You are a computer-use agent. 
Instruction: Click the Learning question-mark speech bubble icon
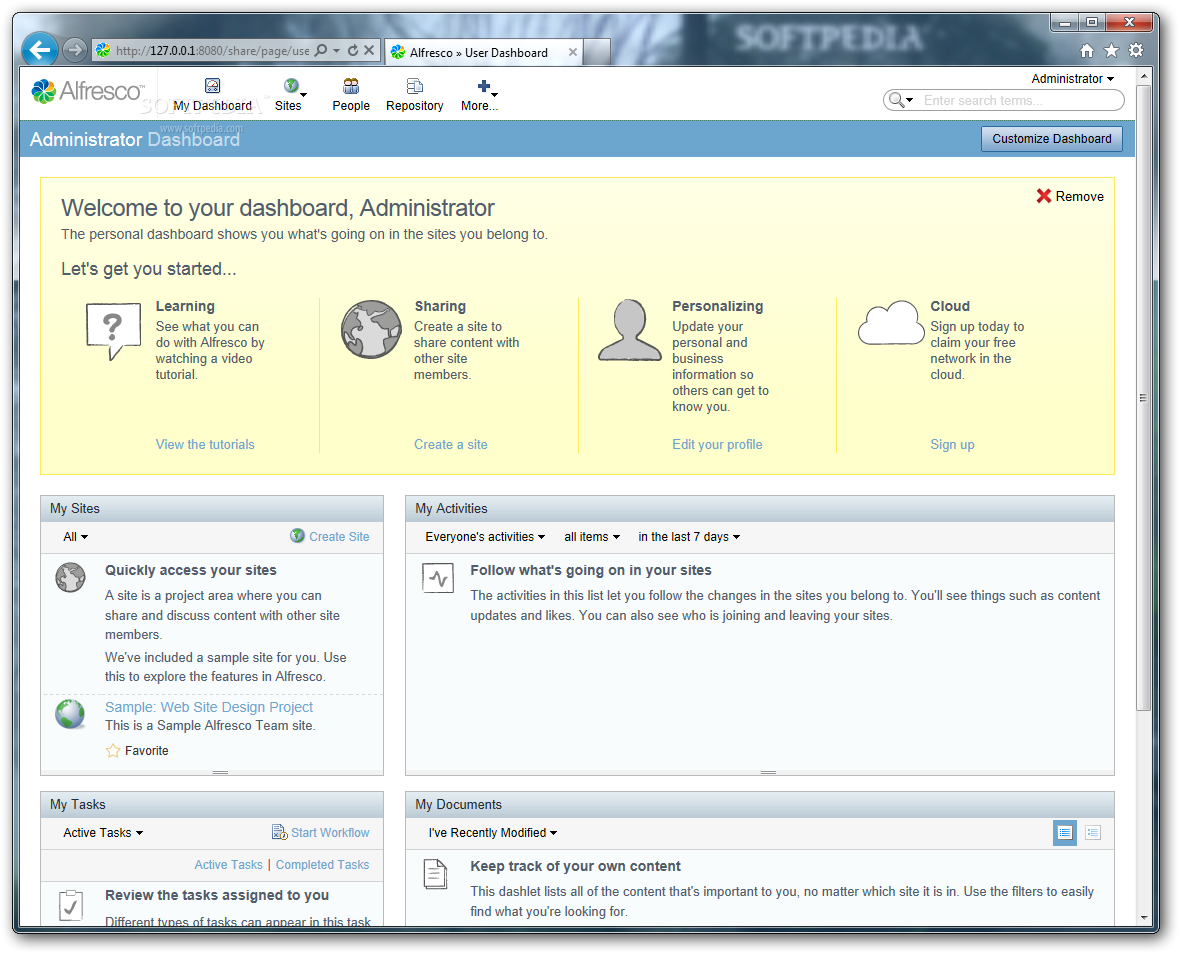114,331
